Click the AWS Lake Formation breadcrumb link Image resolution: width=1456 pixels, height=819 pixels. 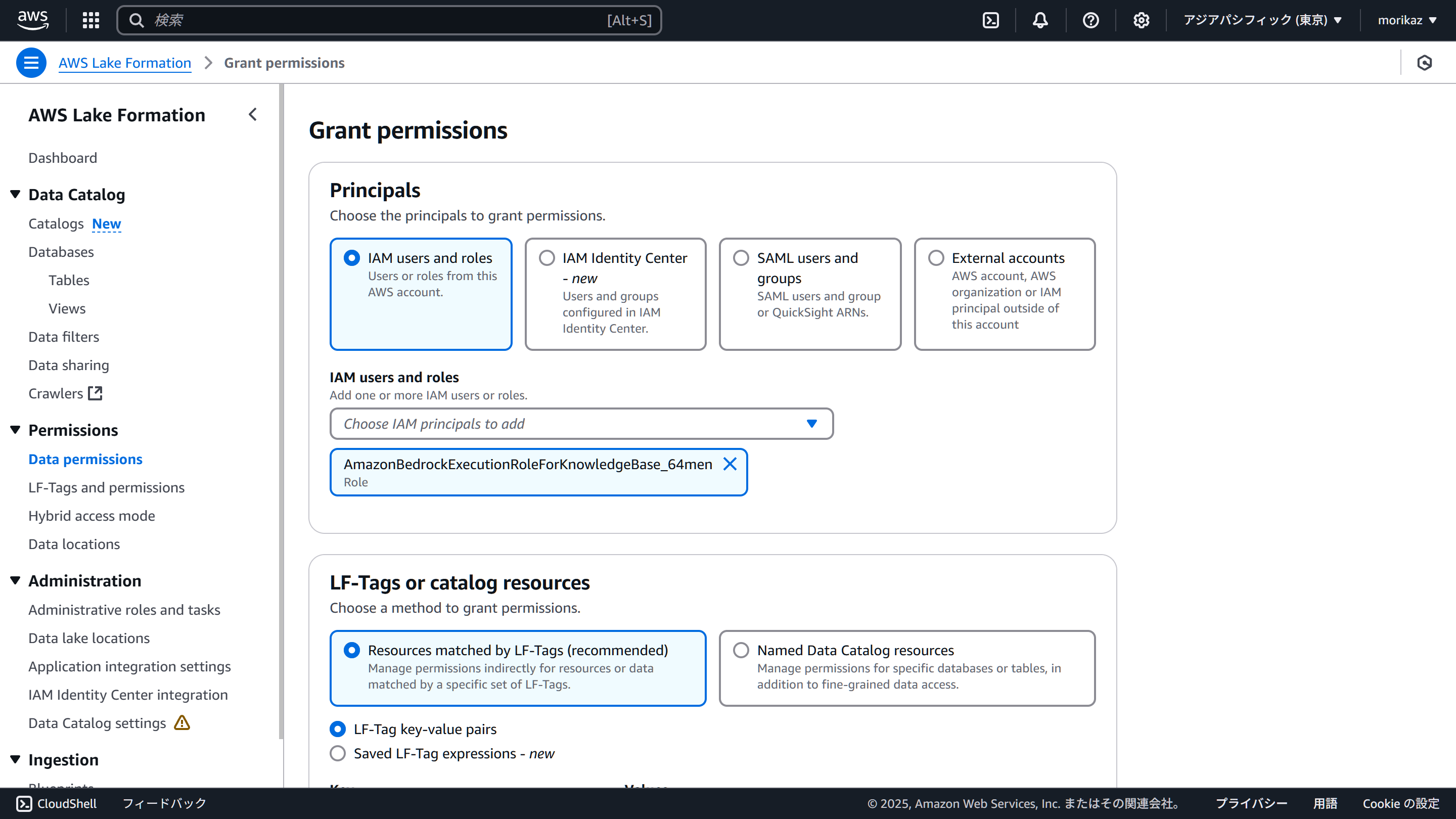(124, 63)
